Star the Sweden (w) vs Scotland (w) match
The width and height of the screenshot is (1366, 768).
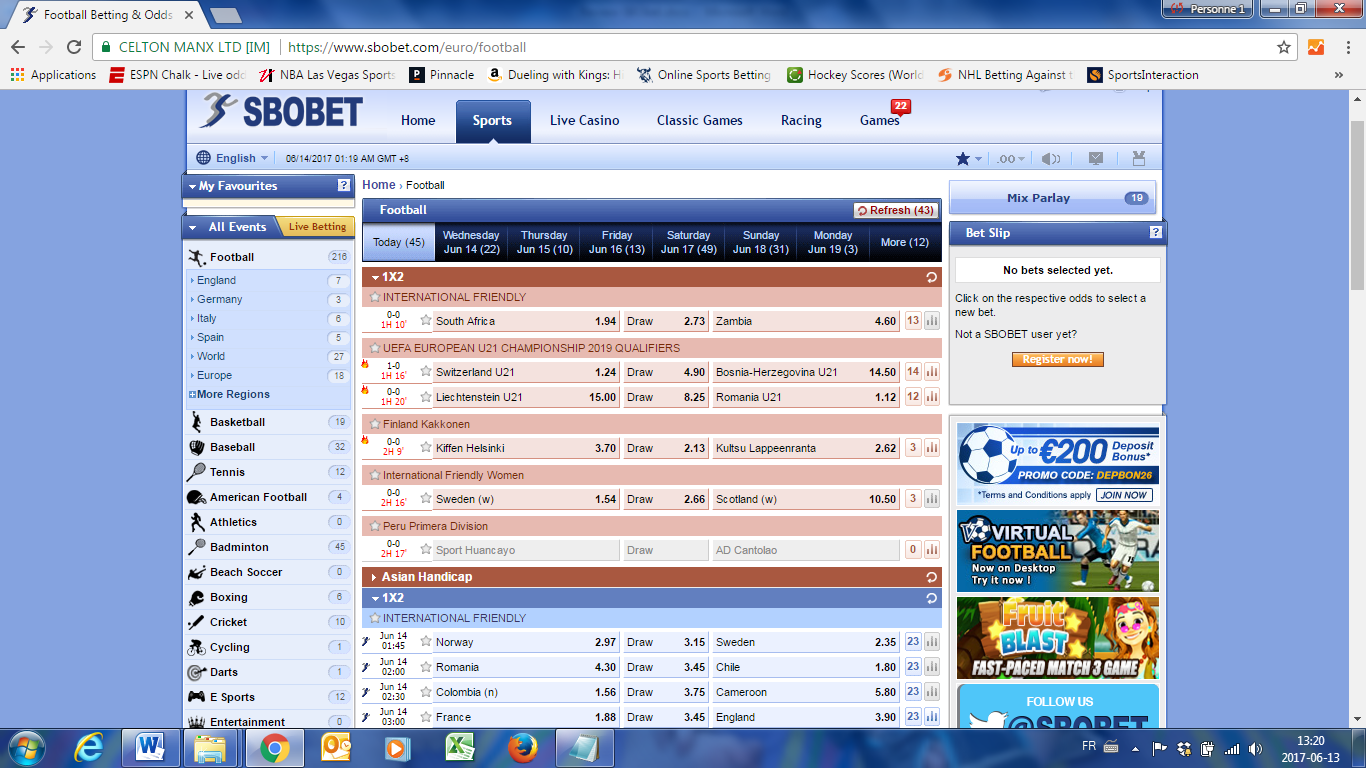[426, 499]
